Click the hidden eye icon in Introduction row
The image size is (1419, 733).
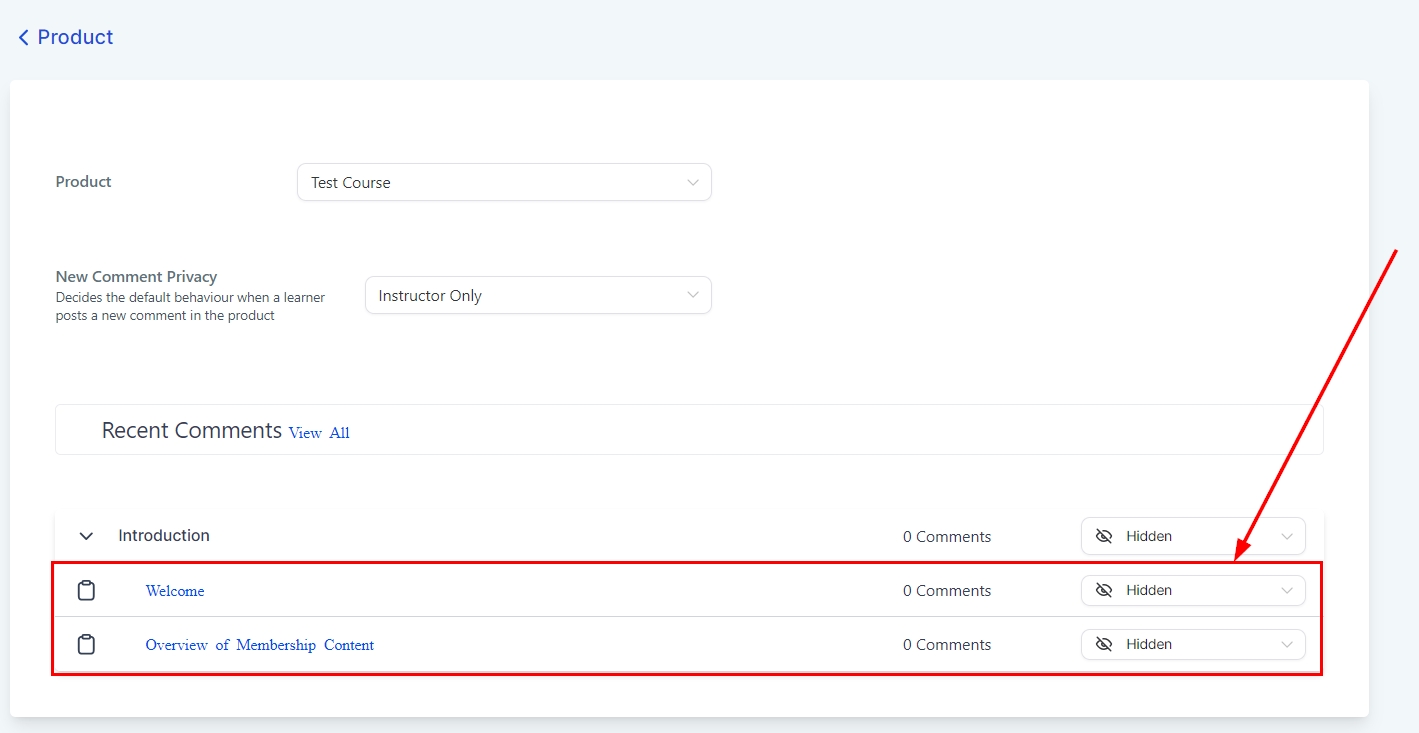click(x=1104, y=536)
